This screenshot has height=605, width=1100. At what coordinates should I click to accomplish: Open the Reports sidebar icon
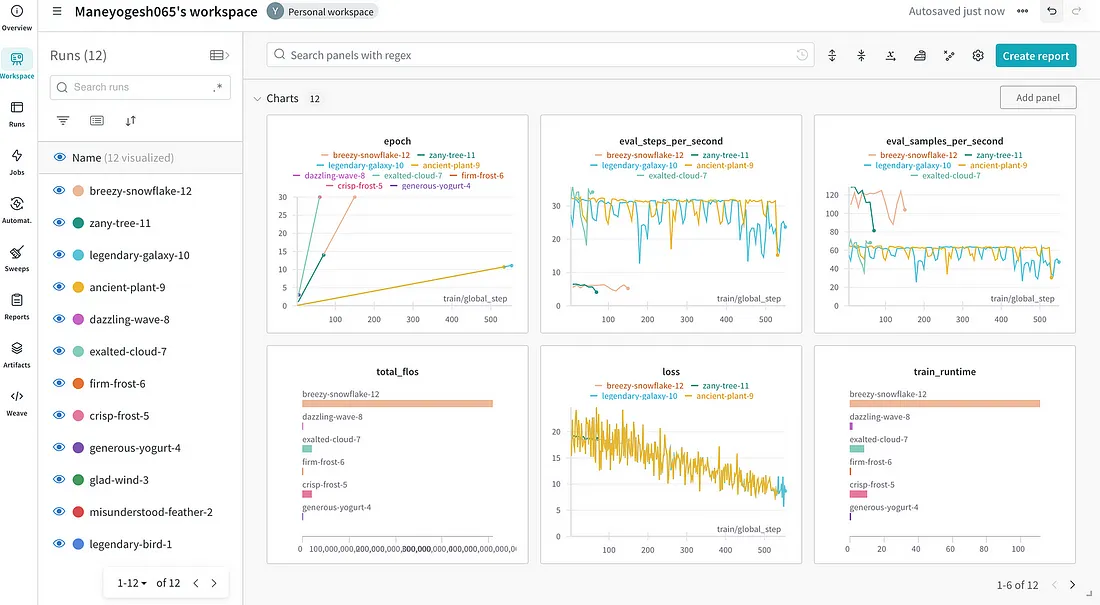17,307
